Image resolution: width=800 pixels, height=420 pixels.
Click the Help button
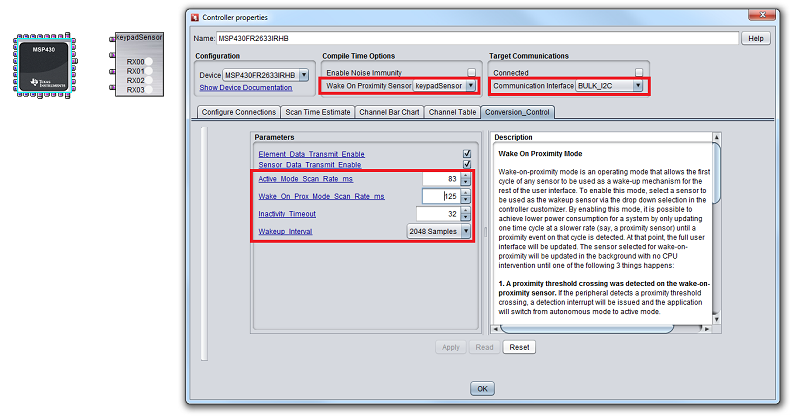click(x=755, y=38)
